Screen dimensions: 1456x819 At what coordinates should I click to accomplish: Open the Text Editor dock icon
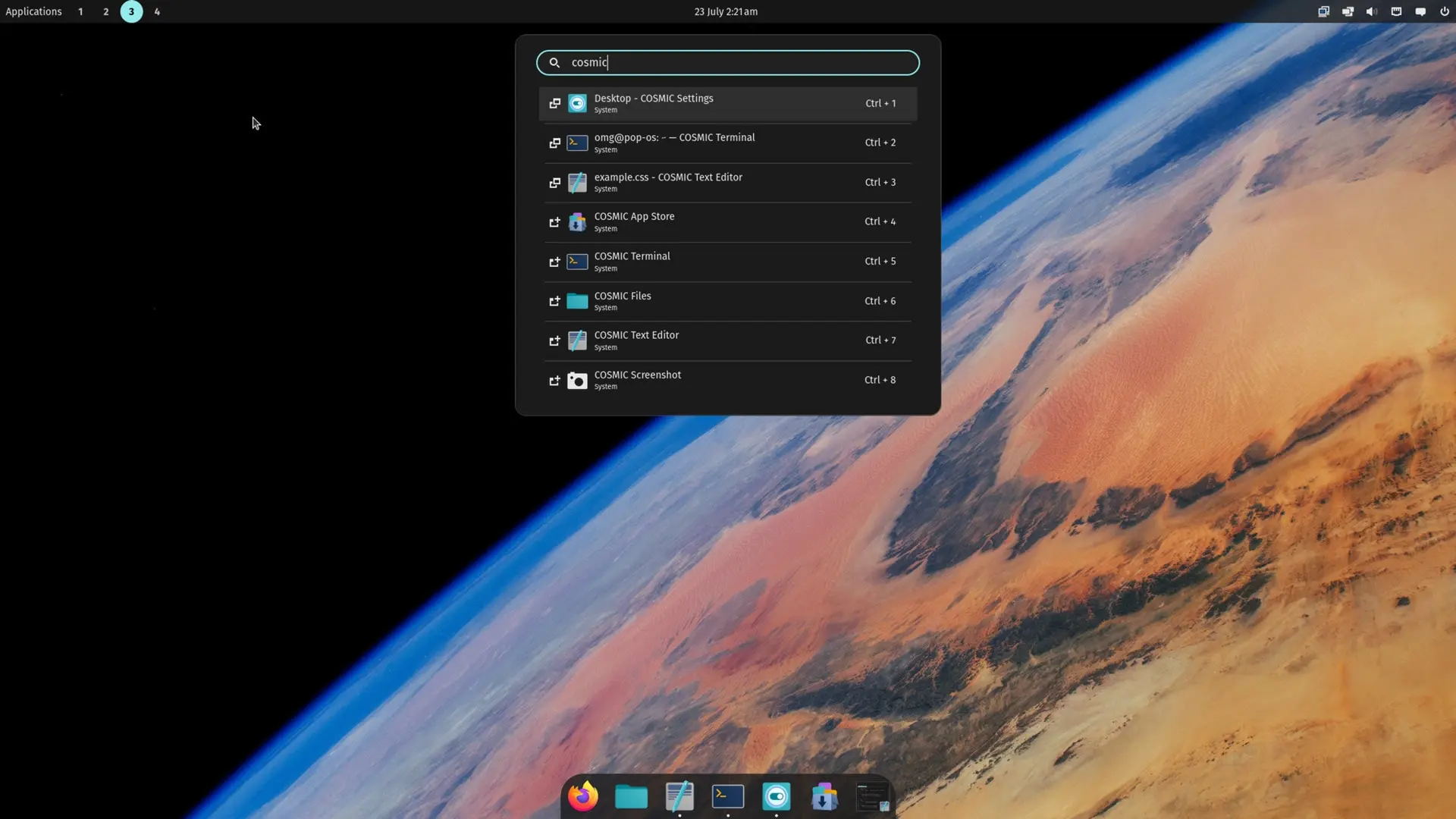pos(679,796)
